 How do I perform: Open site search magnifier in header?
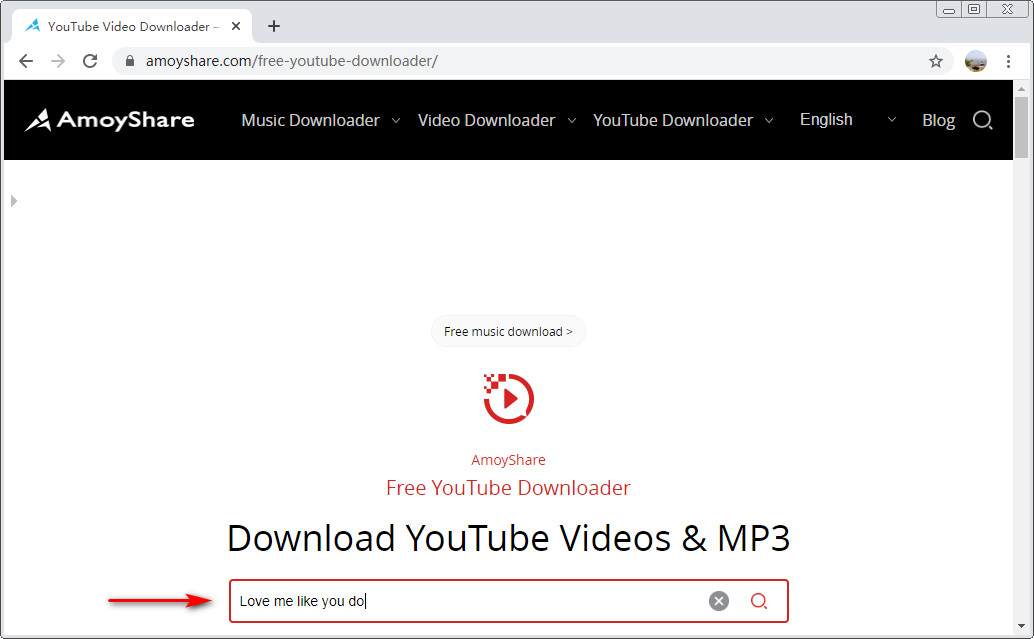pos(983,120)
